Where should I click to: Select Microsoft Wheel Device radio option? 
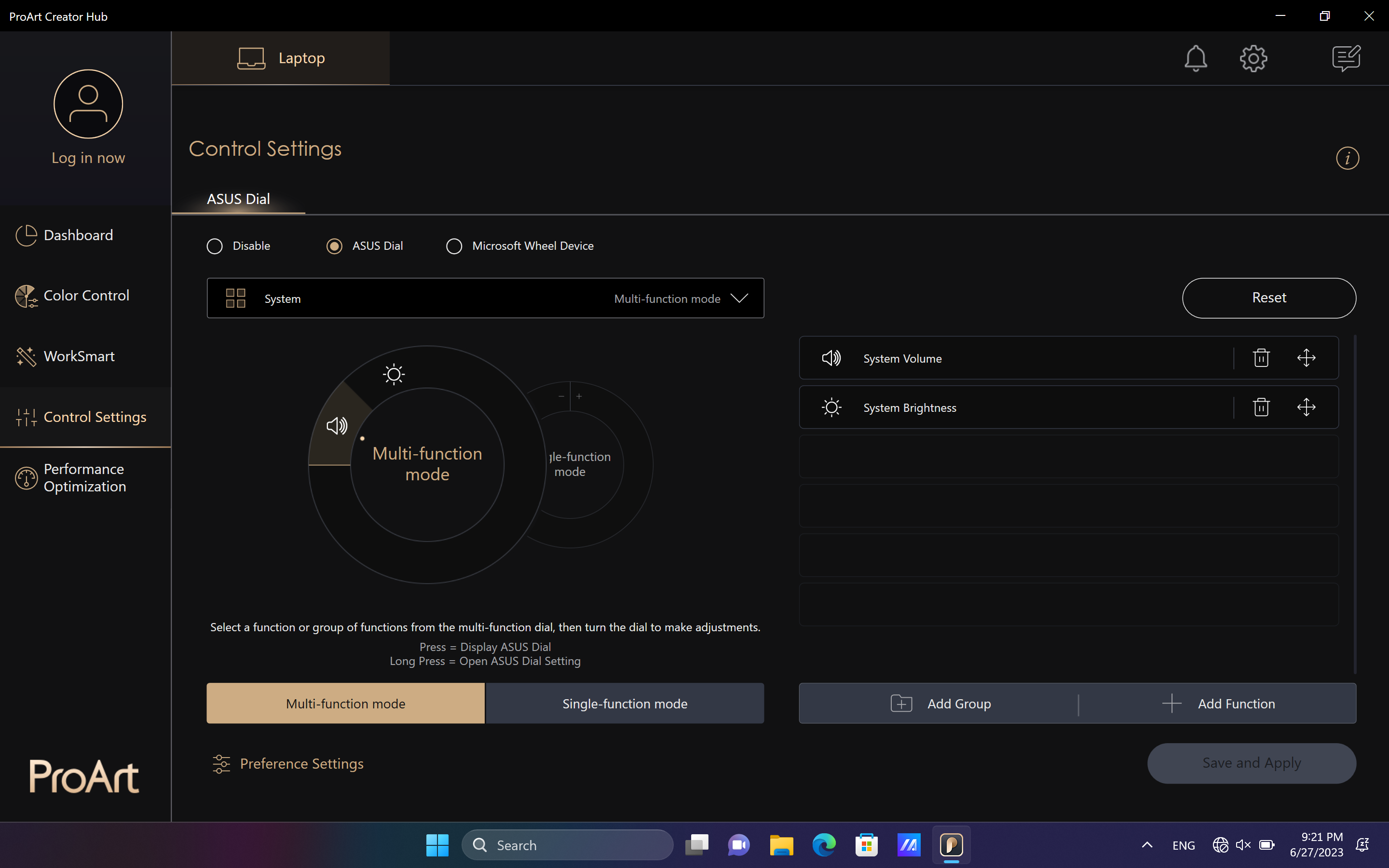(x=454, y=246)
